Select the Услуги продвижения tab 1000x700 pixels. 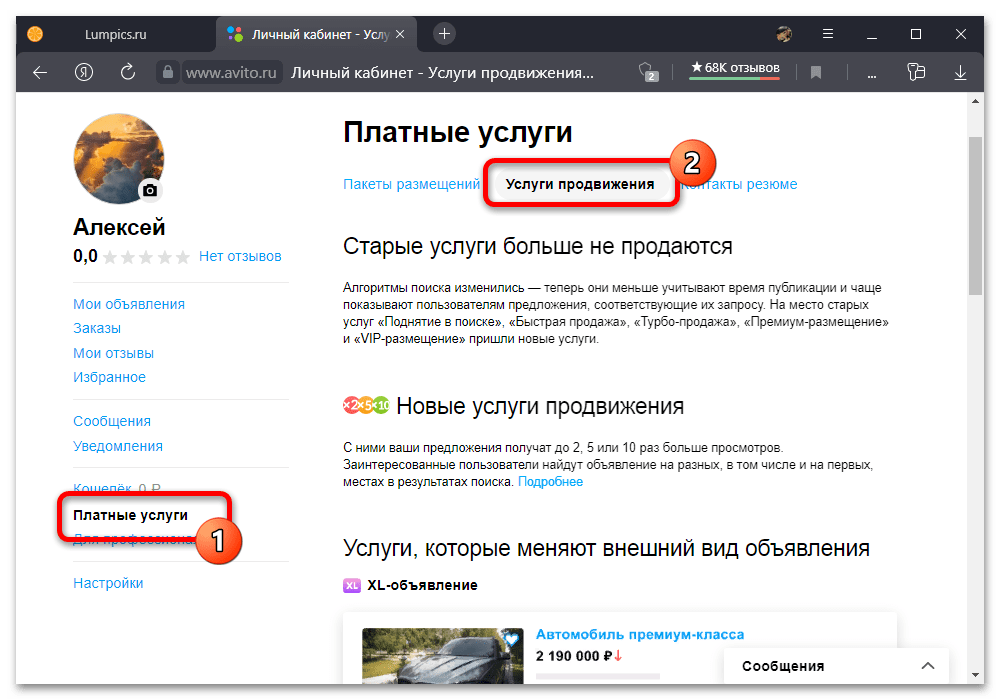[580, 184]
